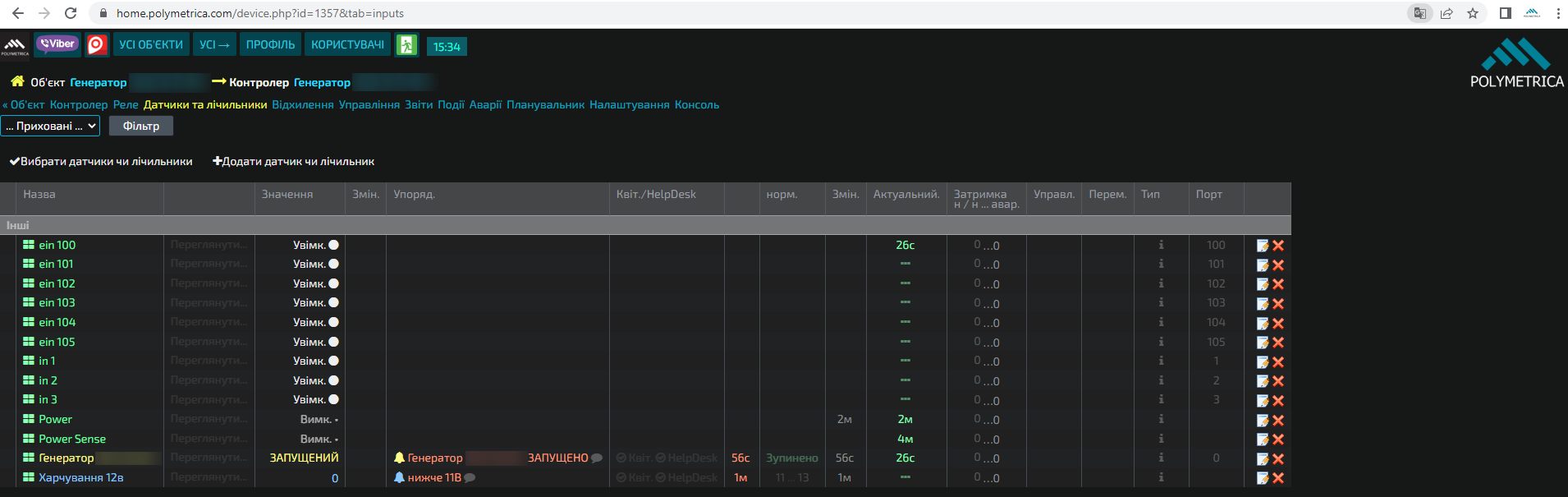Click Додати датчик чи лічильник link

pyautogui.click(x=294, y=161)
